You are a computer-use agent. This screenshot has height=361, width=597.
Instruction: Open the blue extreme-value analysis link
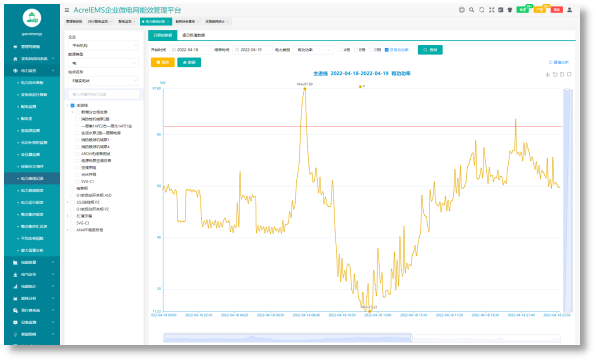click(x=559, y=62)
